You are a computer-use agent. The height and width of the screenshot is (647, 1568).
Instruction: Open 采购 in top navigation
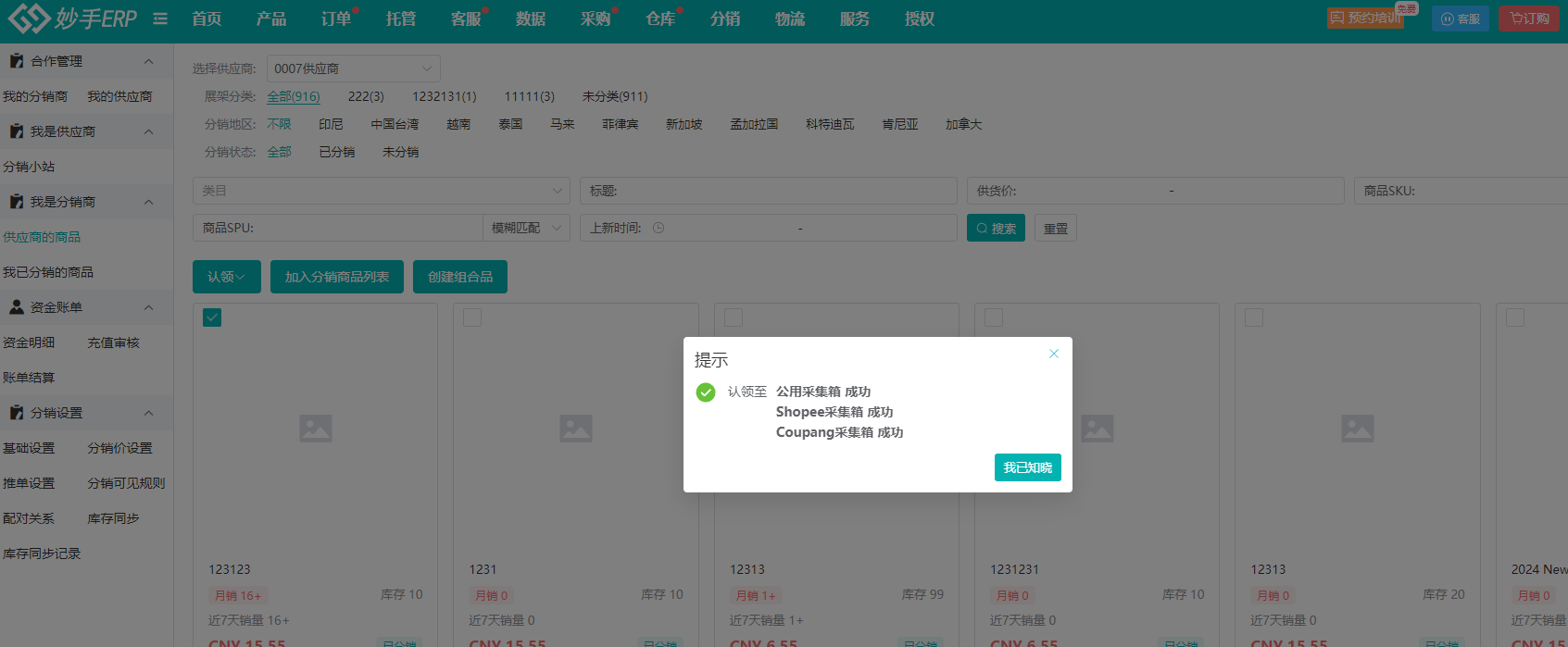click(x=596, y=19)
